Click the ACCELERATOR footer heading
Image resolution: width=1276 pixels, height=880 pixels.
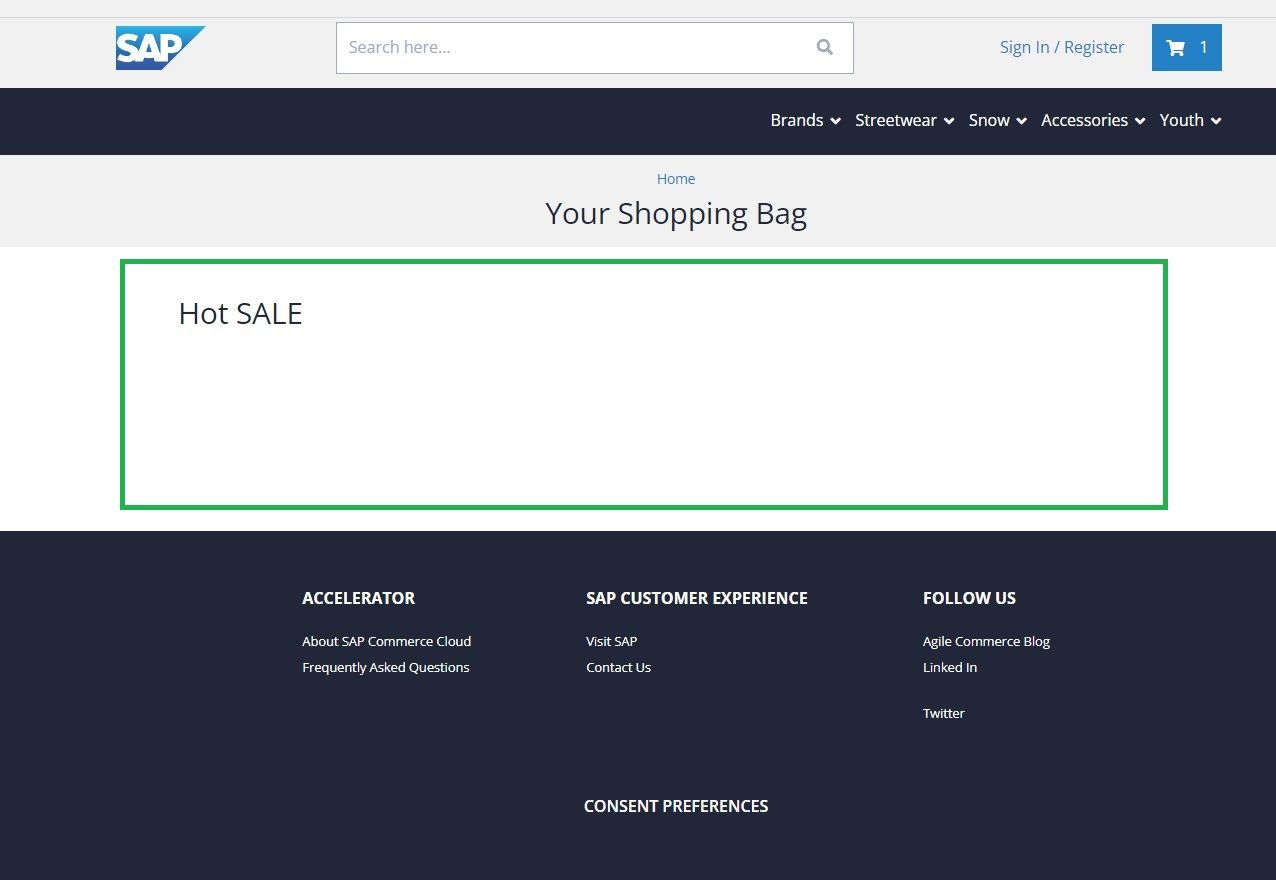[x=358, y=598]
